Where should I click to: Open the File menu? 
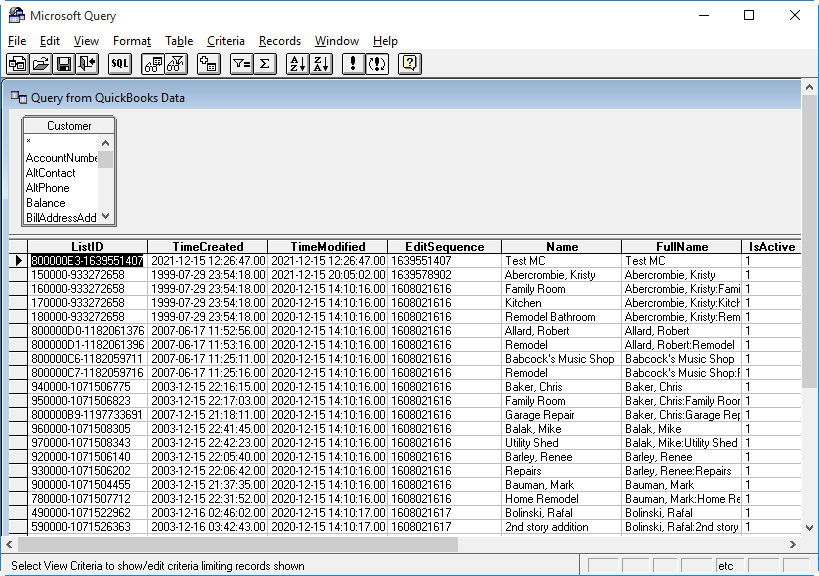pyautogui.click(x=17, y=41)
